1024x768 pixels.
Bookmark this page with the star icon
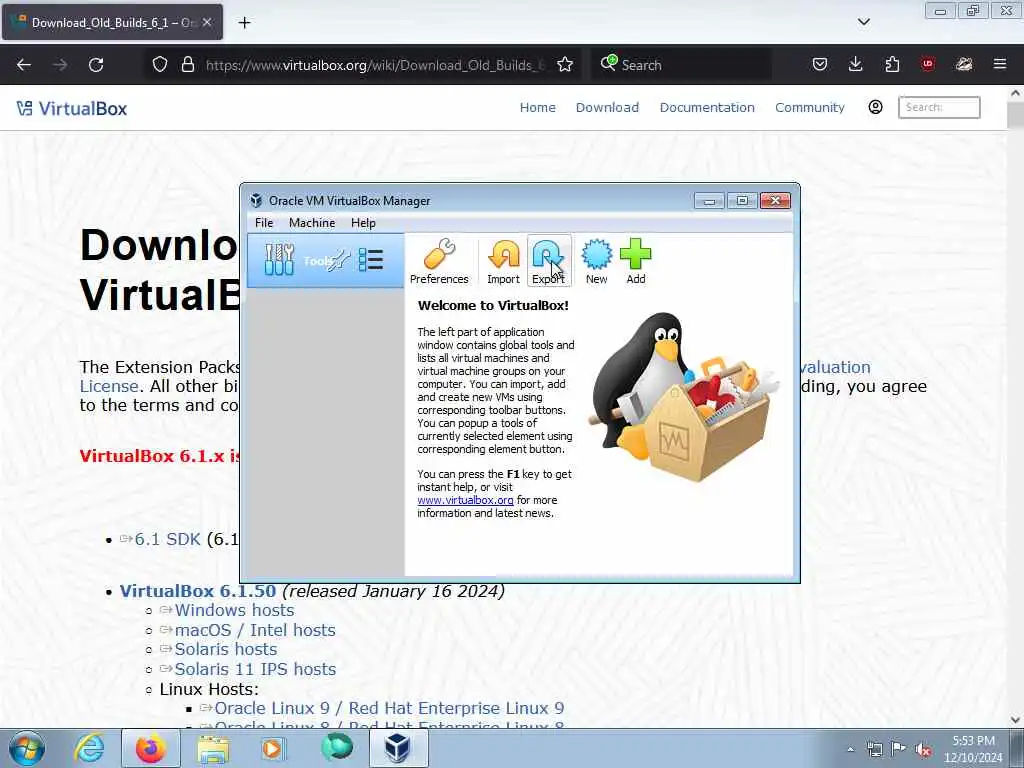565,65
